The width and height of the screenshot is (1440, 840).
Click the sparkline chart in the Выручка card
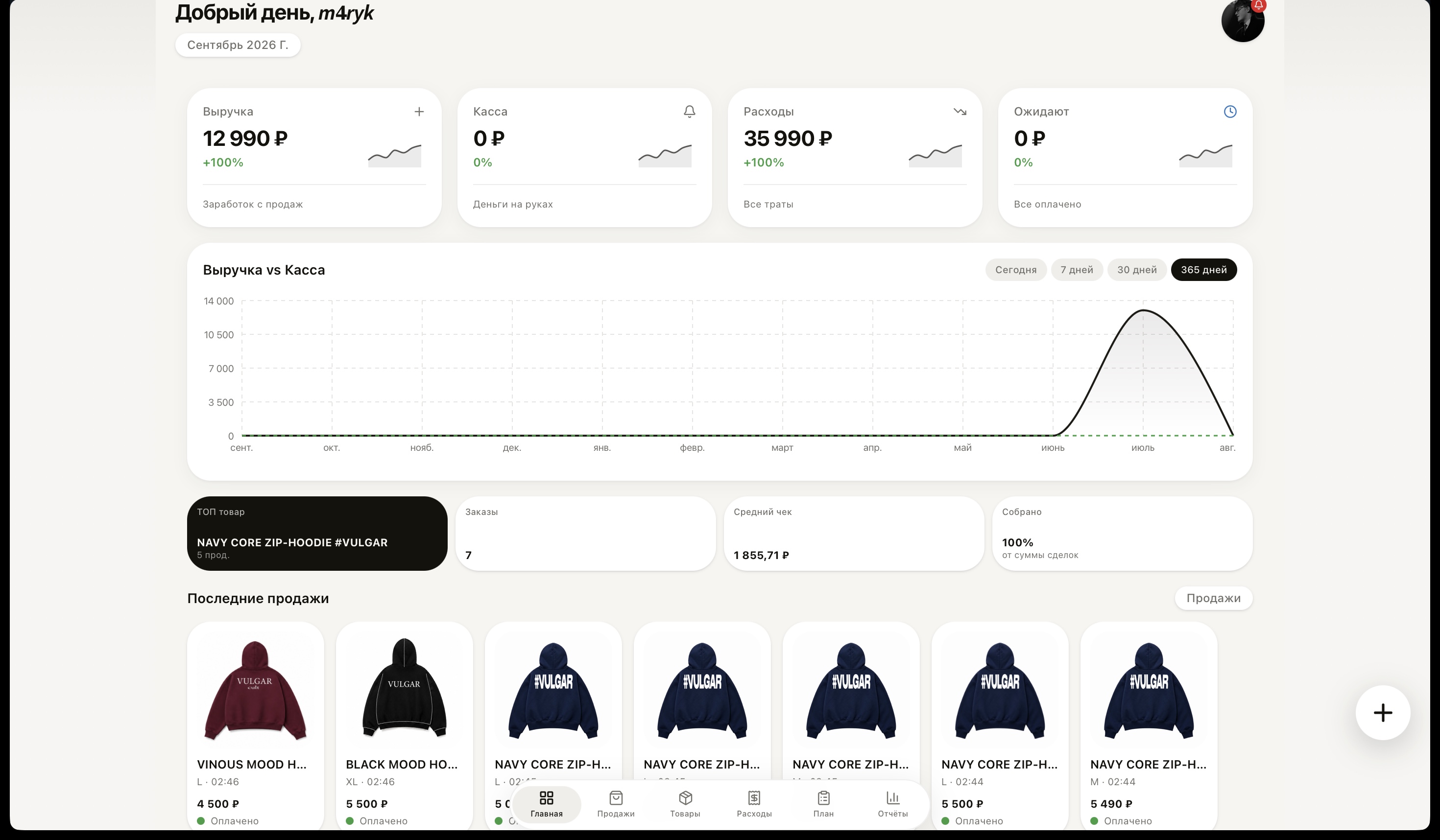coord(394,155)
